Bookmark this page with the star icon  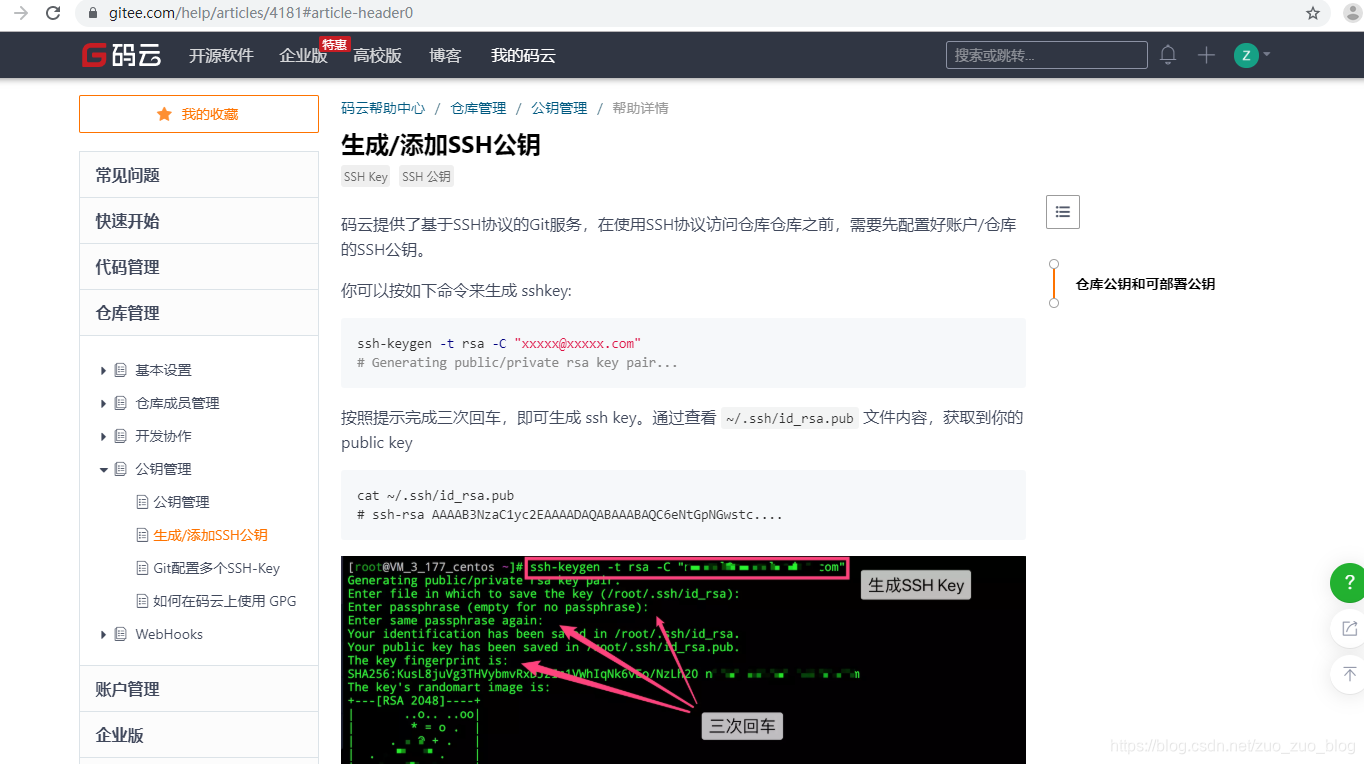1313,13
